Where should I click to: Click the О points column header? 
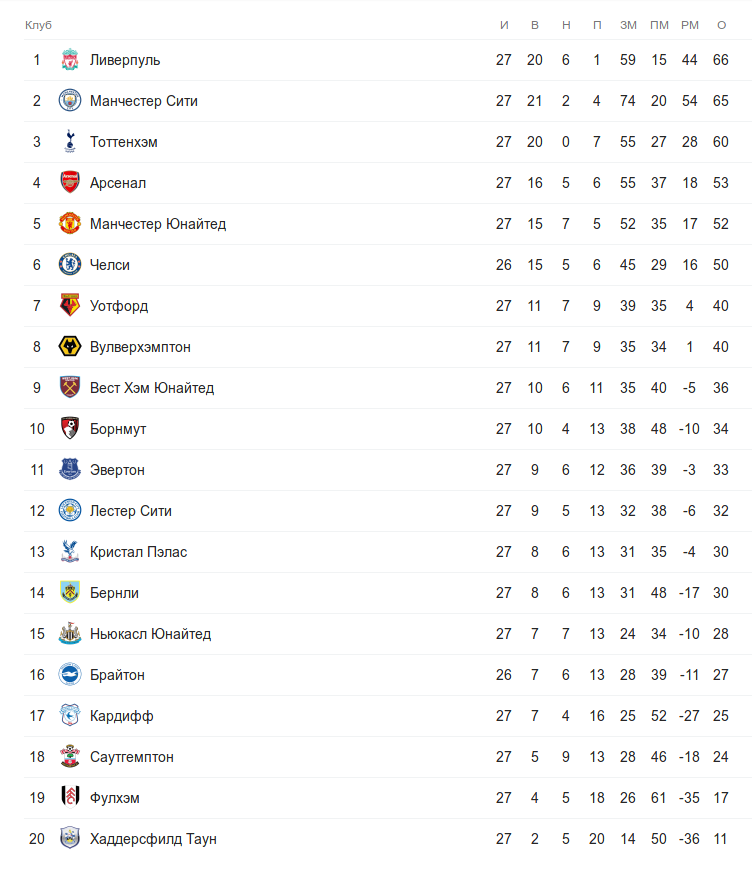coord(721,24)
